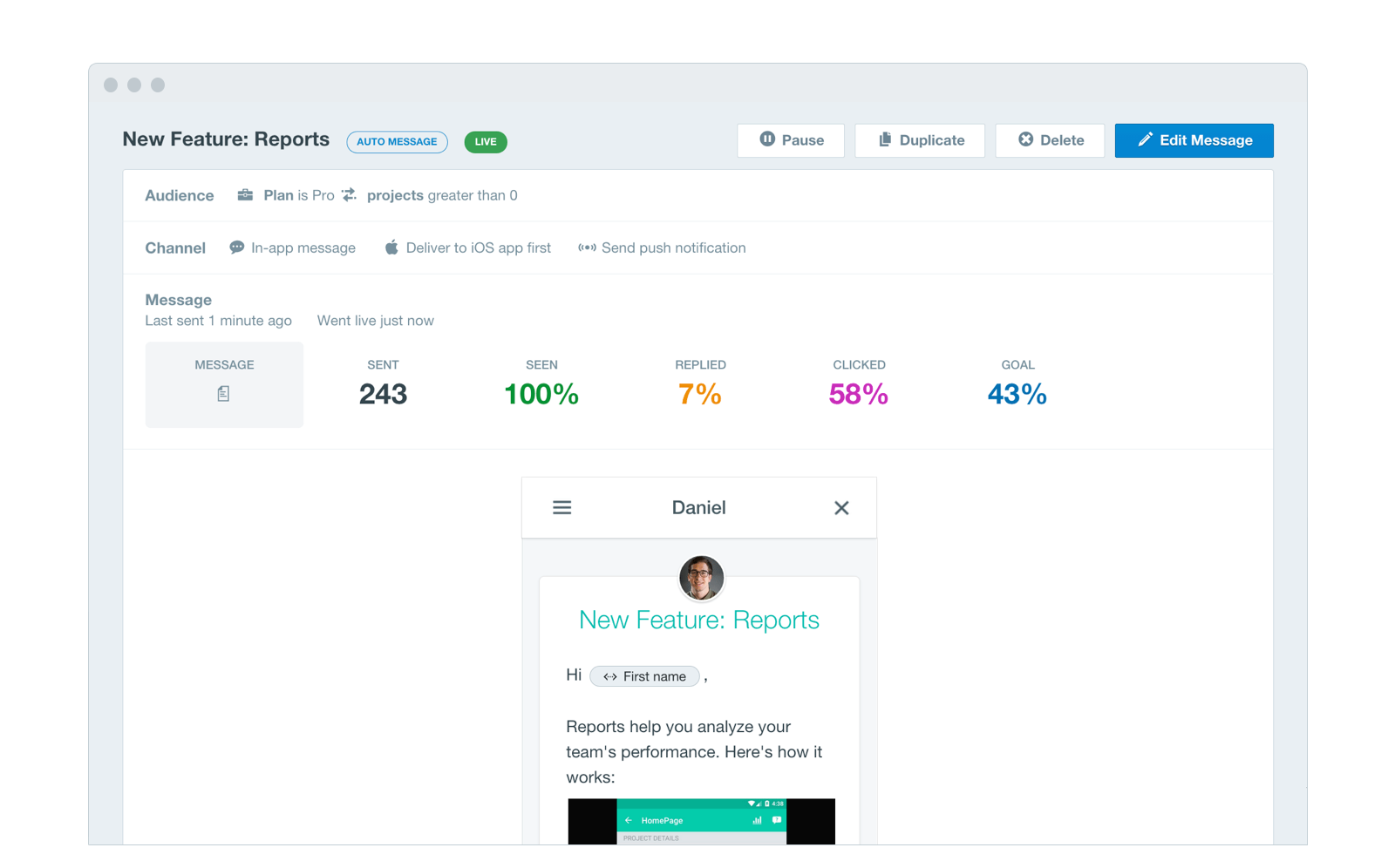Close the Daniel message preview
Viewport: 1395px width, 868px height.
[841, 507]
